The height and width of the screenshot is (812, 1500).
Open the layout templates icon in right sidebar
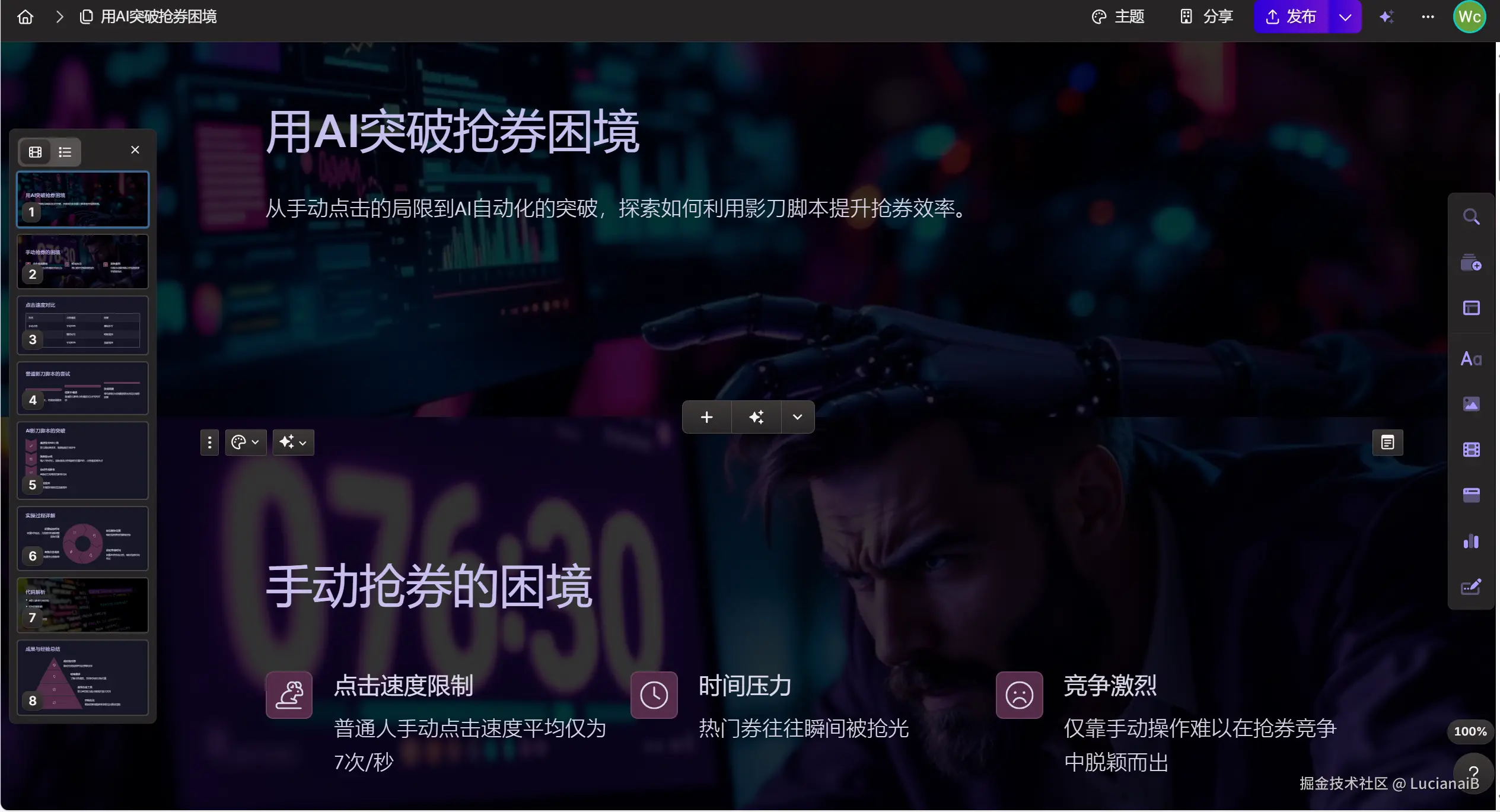click(x=1472, y=308)
